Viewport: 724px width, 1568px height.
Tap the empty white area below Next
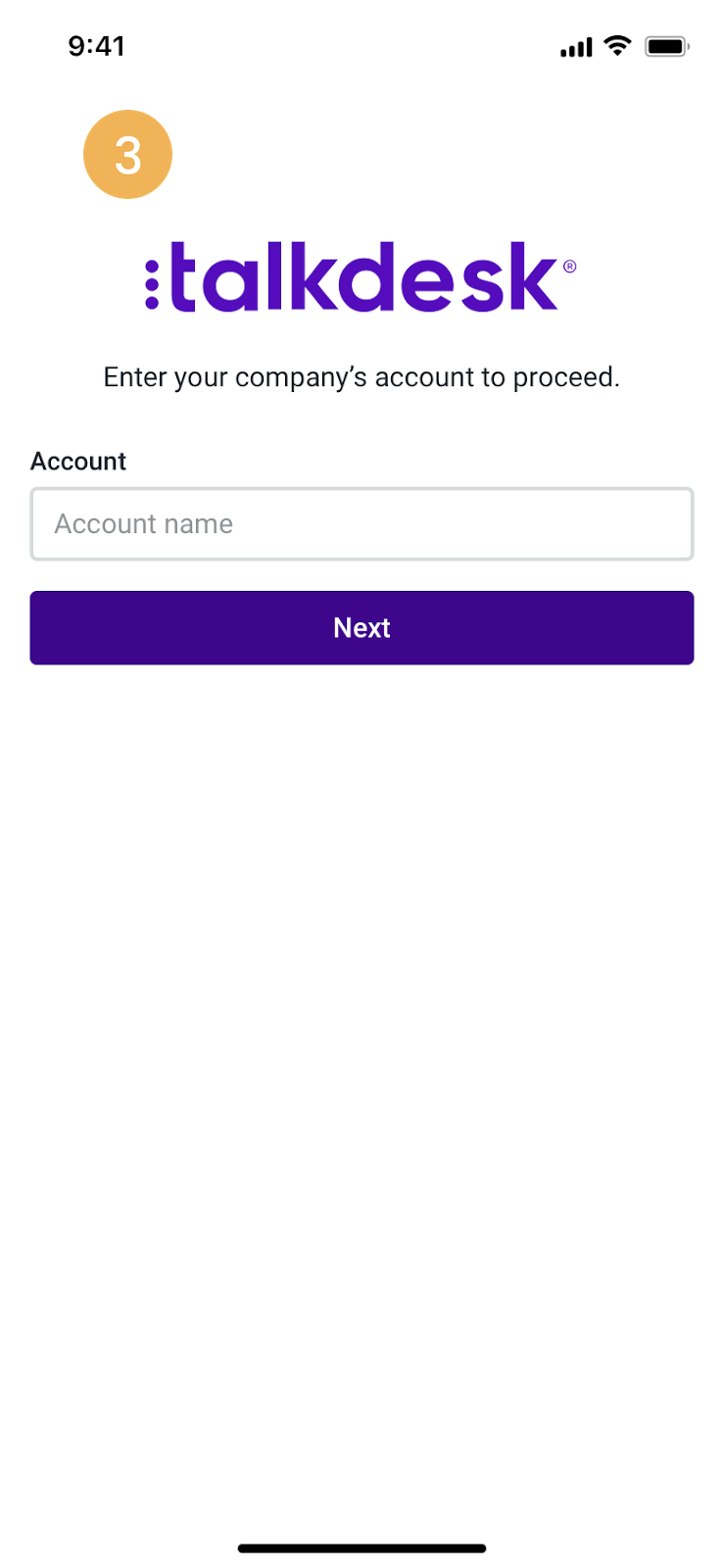click(362, 1078)
